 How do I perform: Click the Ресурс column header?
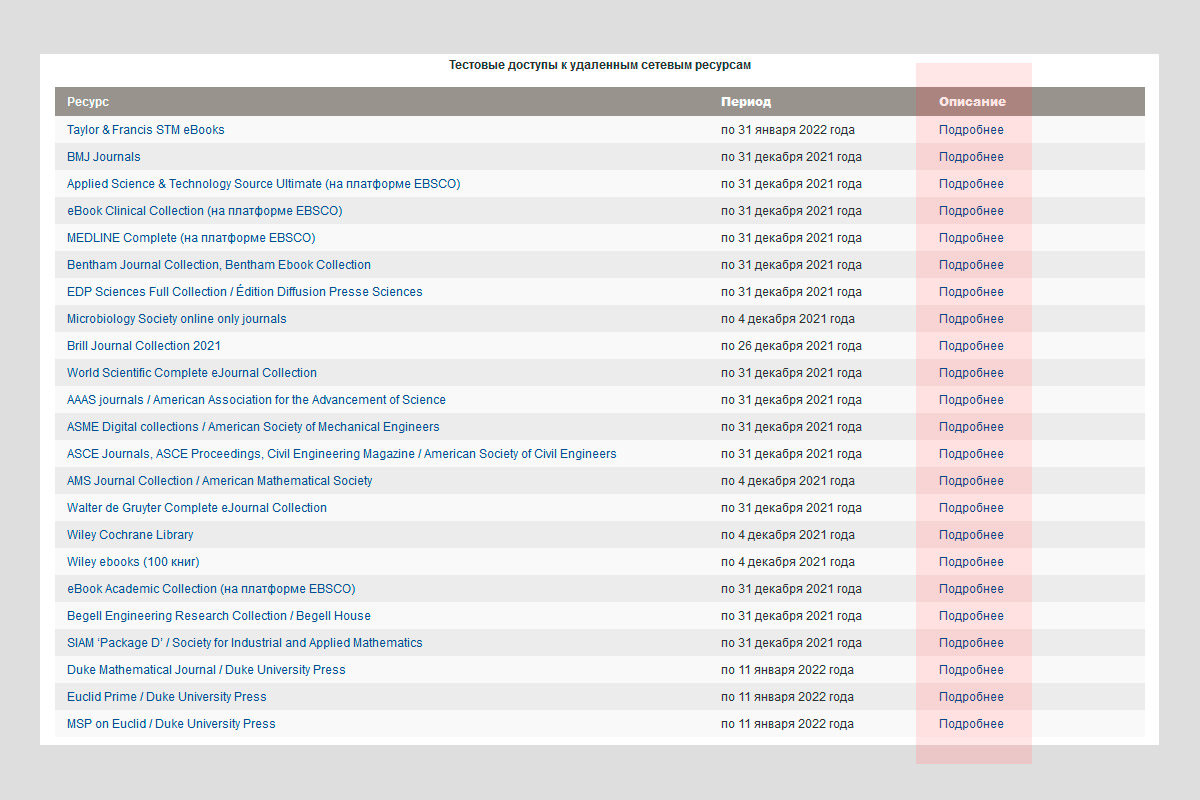(88, 102)
